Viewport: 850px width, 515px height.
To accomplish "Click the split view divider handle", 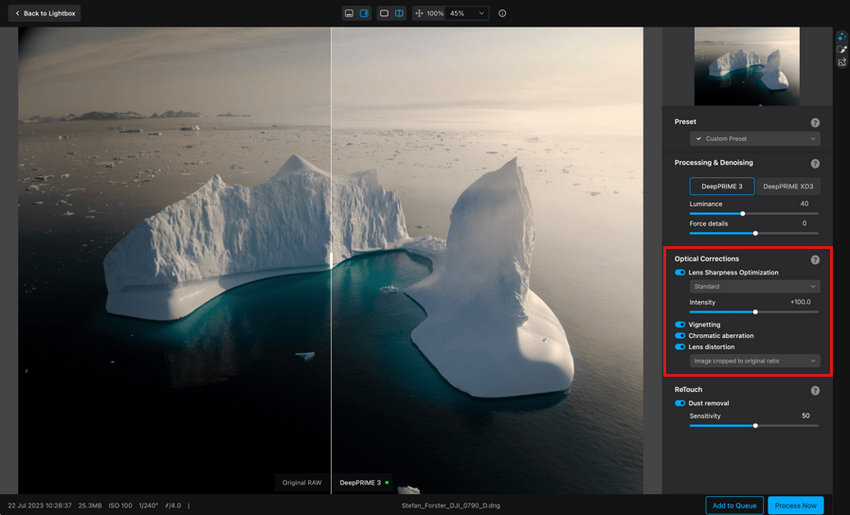I will point(331,260).
